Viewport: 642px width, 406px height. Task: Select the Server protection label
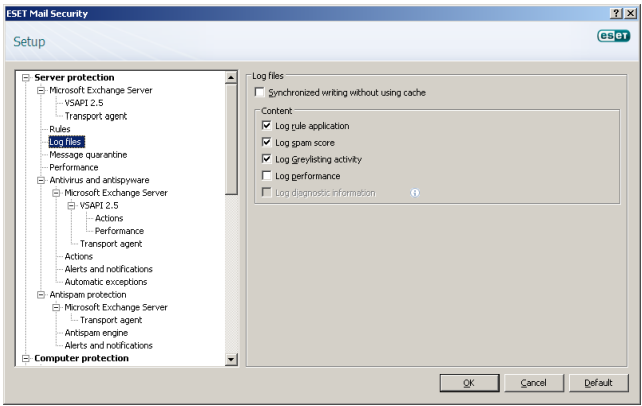click(74, 77)
